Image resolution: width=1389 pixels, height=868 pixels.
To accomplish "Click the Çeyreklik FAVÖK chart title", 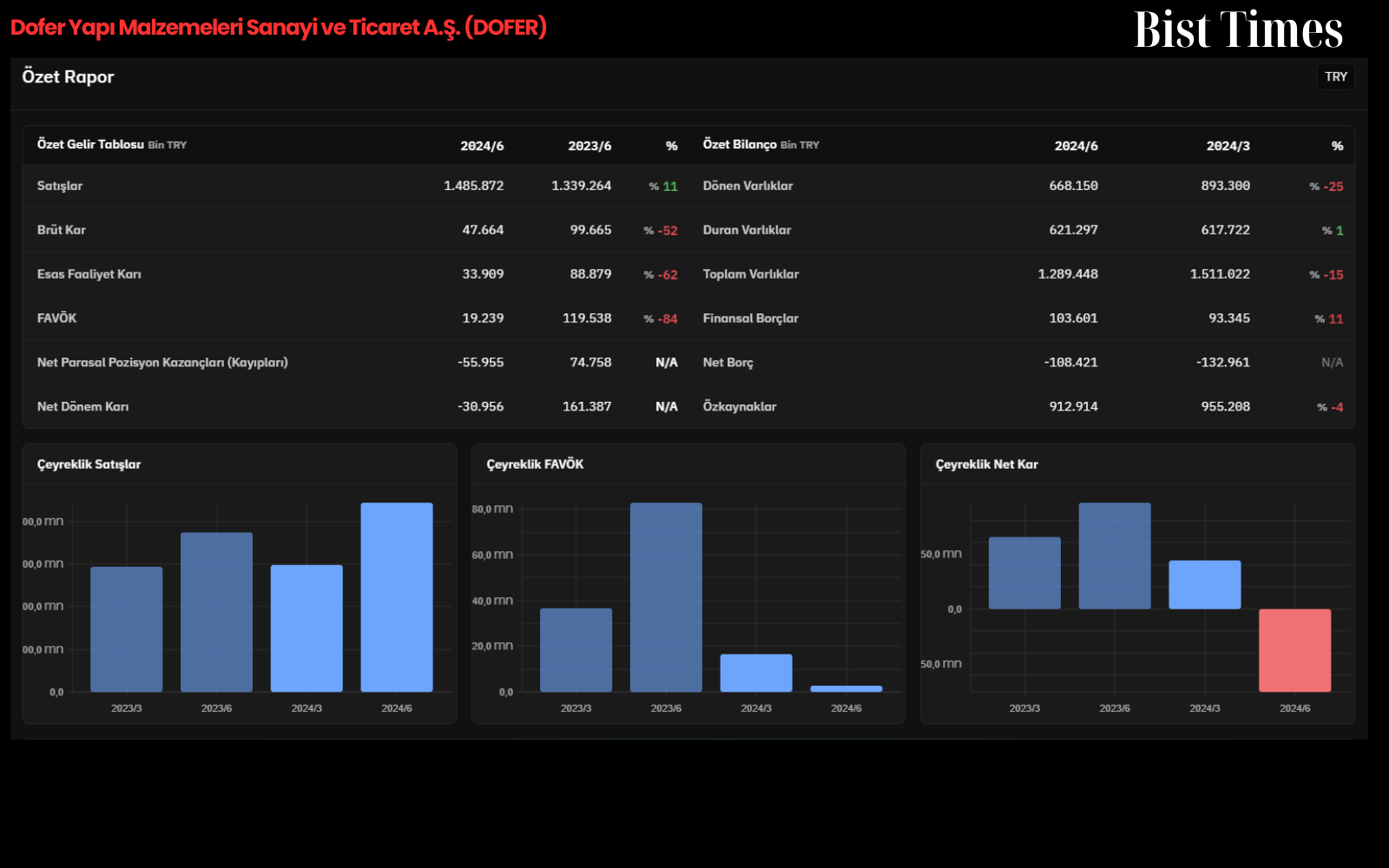I will (x=536, y=464).
